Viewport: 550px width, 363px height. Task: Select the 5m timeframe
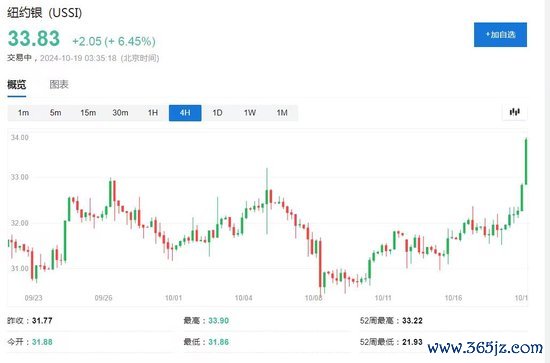click(55, 113)
